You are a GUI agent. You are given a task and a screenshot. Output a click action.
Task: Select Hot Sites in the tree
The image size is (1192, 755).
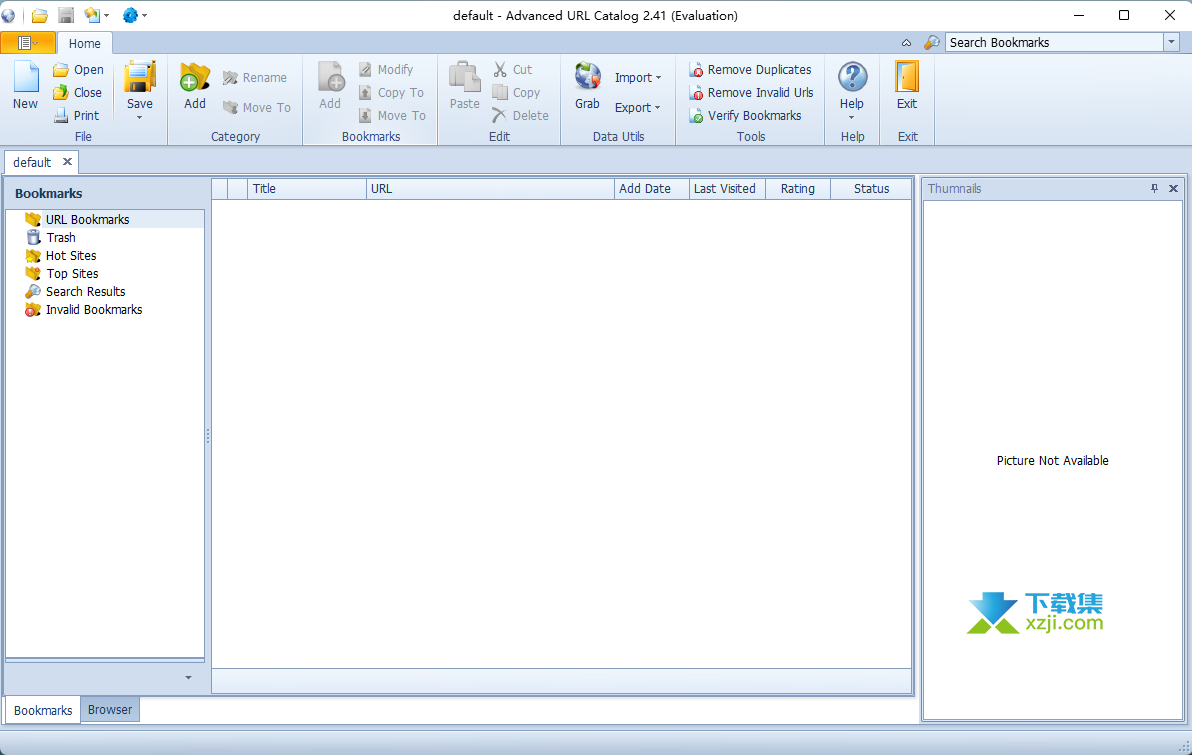[x=71, y=256]
